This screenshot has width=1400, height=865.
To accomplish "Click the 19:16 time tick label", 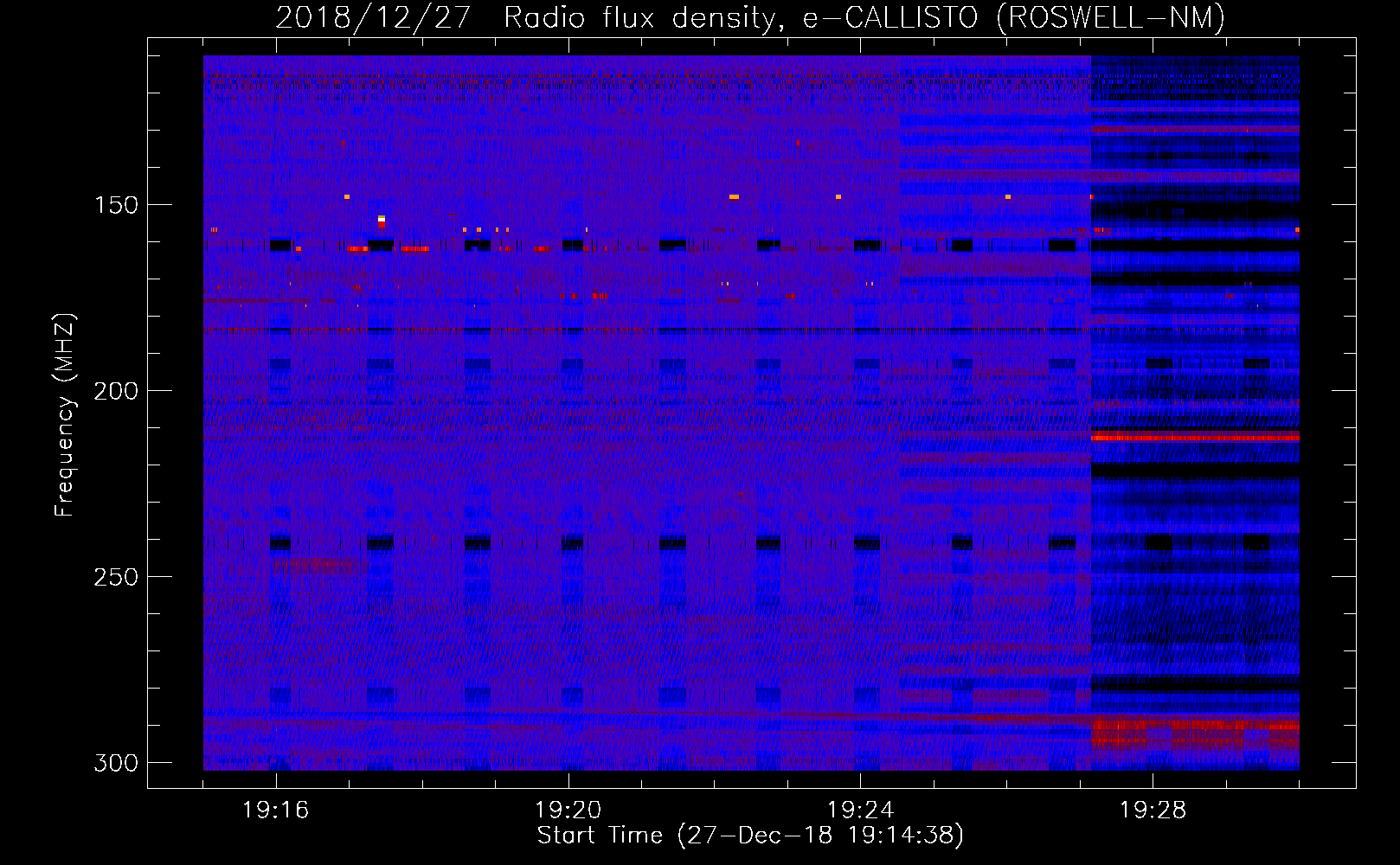I will [x=276, y=810].
